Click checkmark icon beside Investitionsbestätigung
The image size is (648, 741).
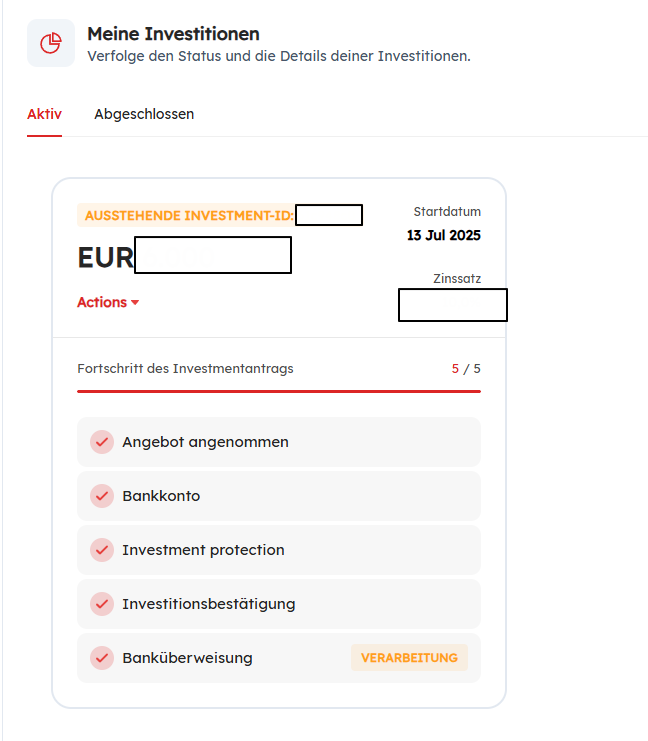[x=101, y=604]
